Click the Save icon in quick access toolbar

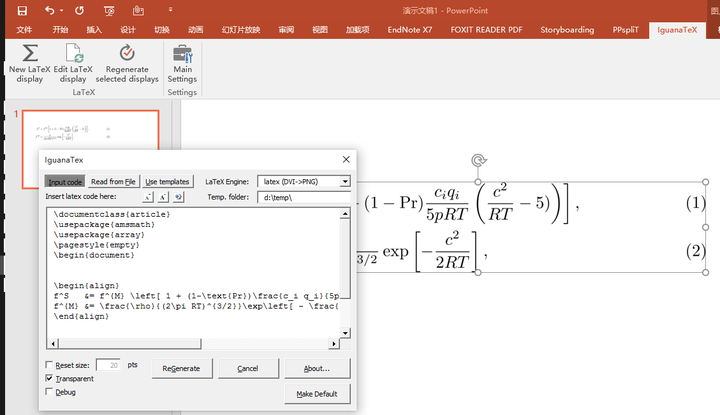coord(22,11)
